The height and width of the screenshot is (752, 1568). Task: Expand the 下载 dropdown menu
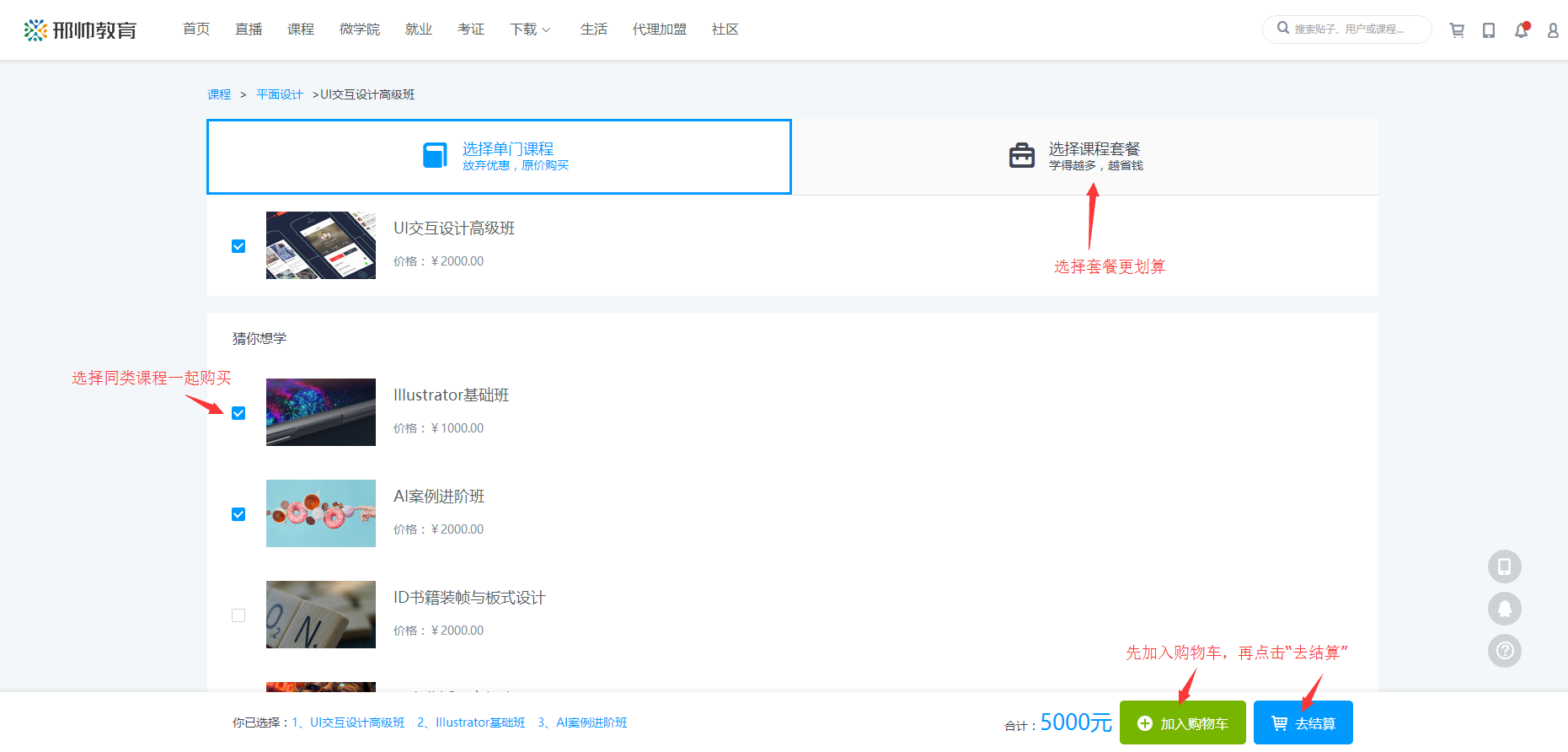(x=529, y=30)
